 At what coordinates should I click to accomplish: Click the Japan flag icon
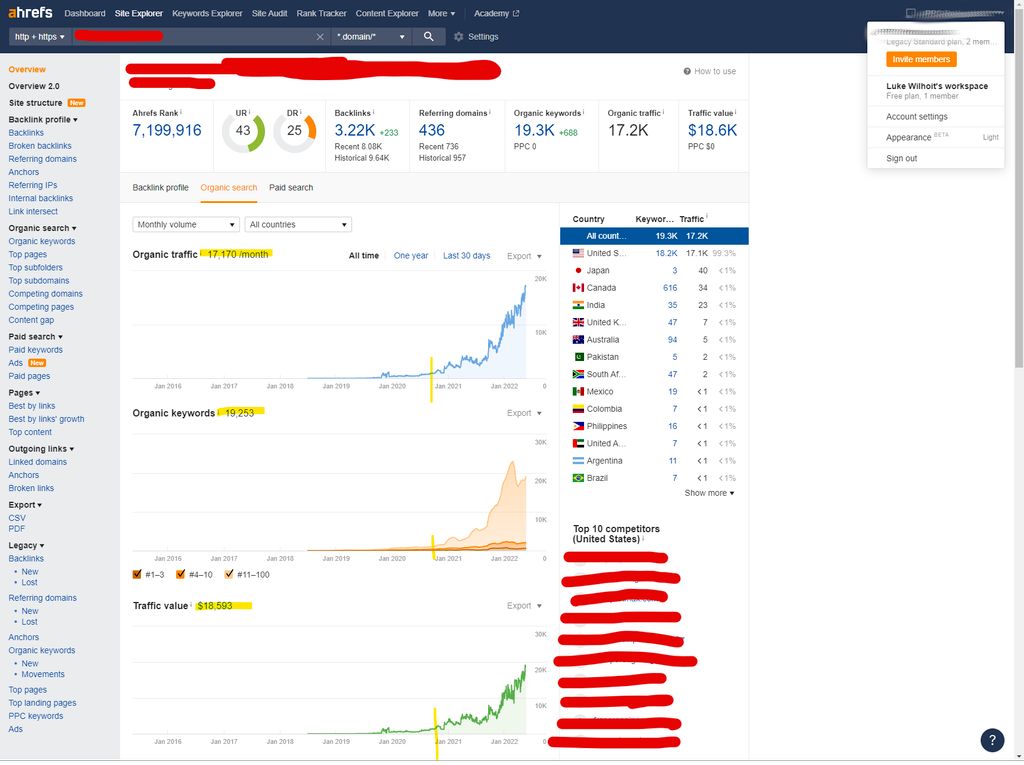pos(578,270)
